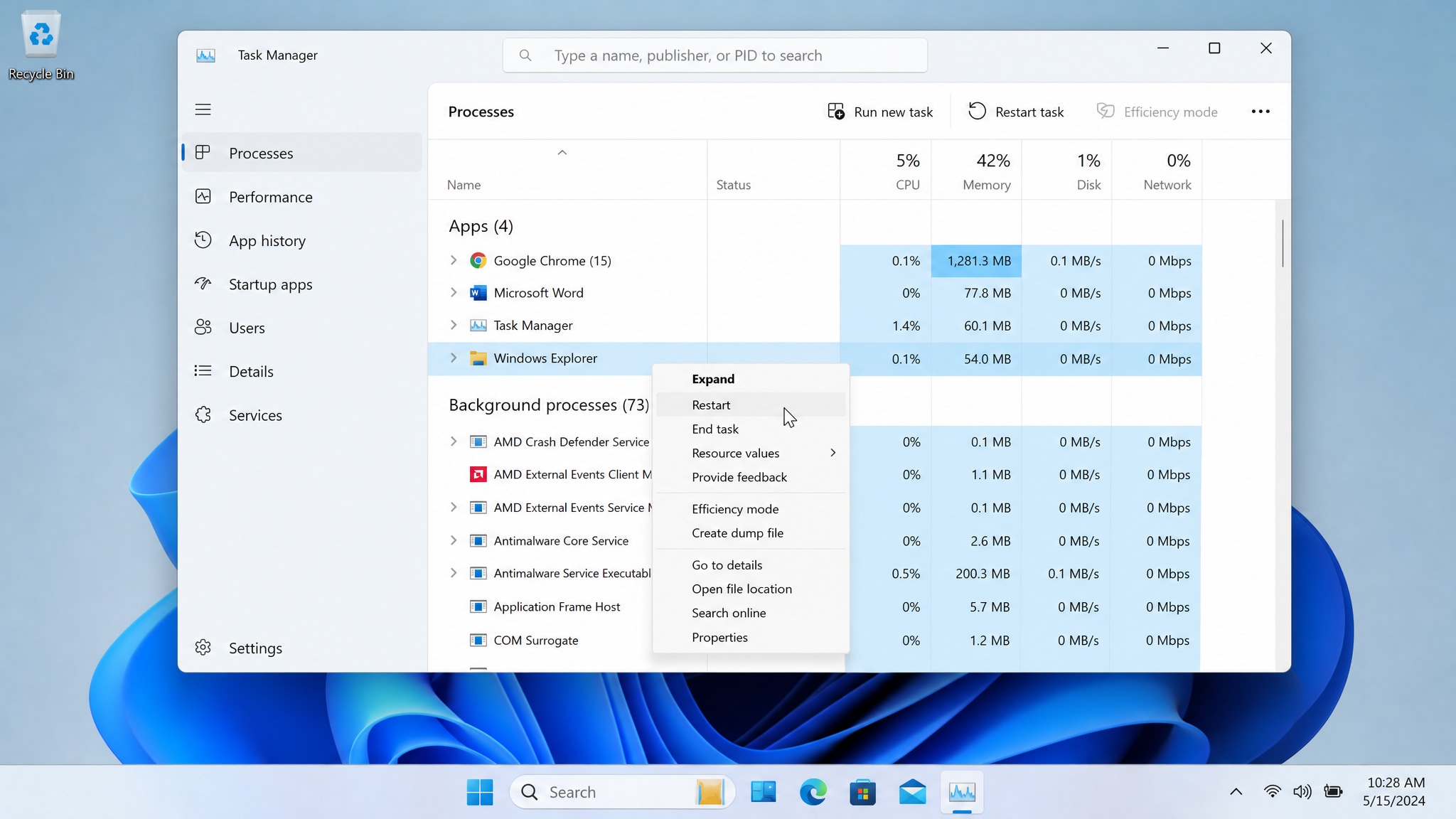Open the clock showing 10:28 AM

(1394, 792)
